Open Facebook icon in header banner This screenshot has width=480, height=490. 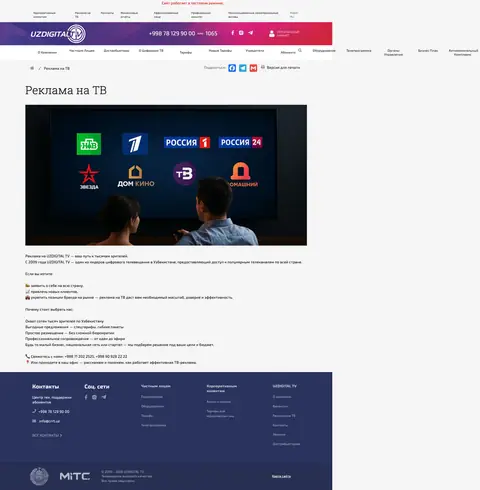click(x=233, y=33)
